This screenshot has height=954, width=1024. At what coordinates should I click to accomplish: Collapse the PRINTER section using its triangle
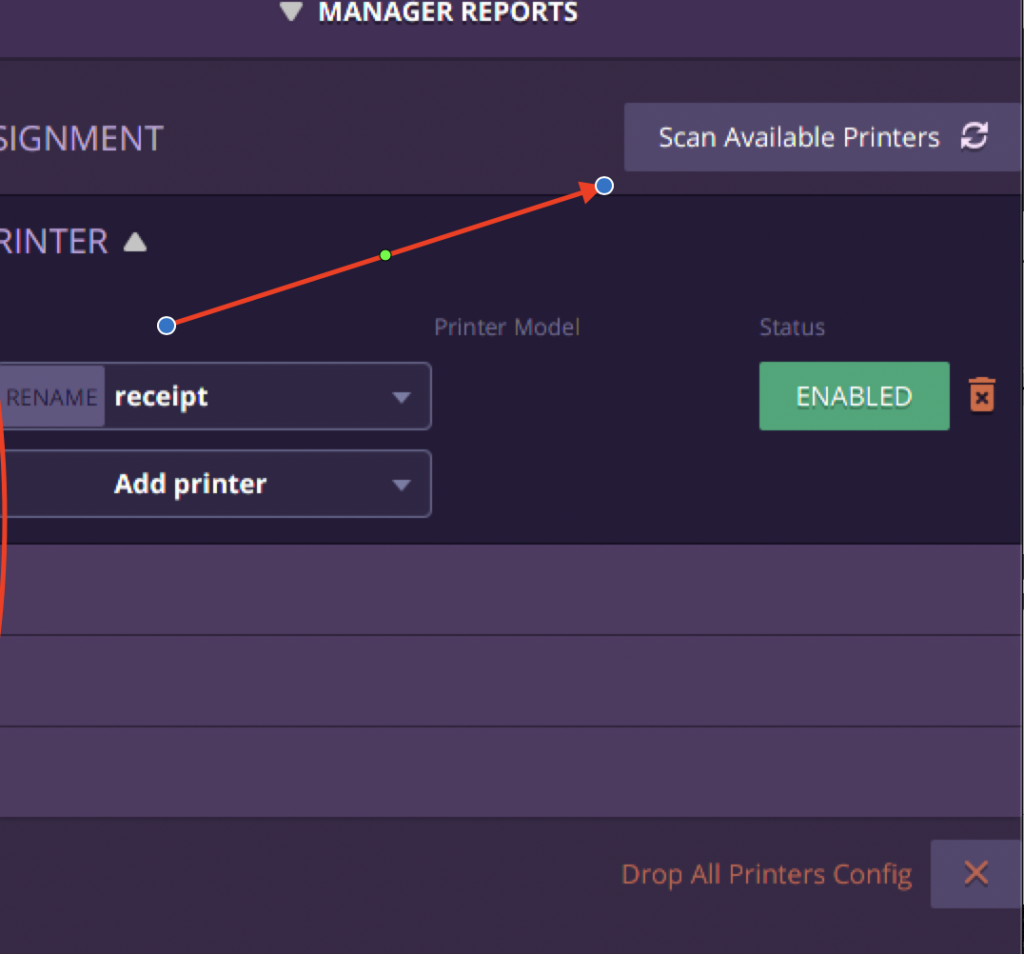click(x=135, y=241)
